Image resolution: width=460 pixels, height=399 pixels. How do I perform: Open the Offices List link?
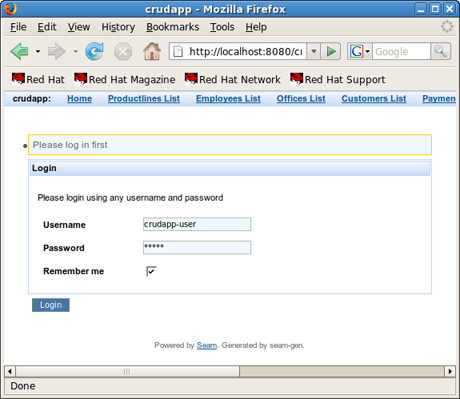pos(301,99)
